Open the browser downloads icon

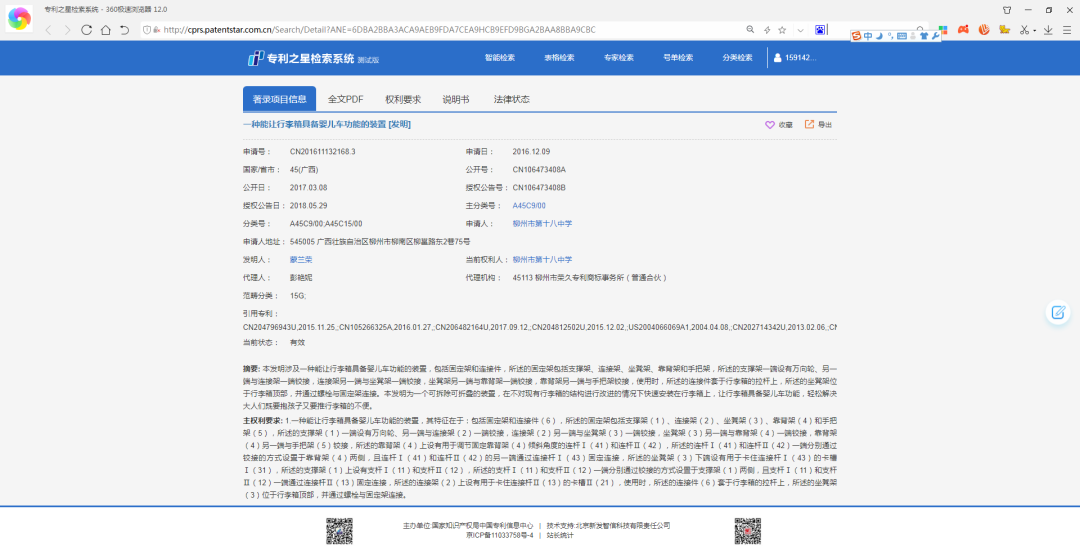(x=1047, y=30)
